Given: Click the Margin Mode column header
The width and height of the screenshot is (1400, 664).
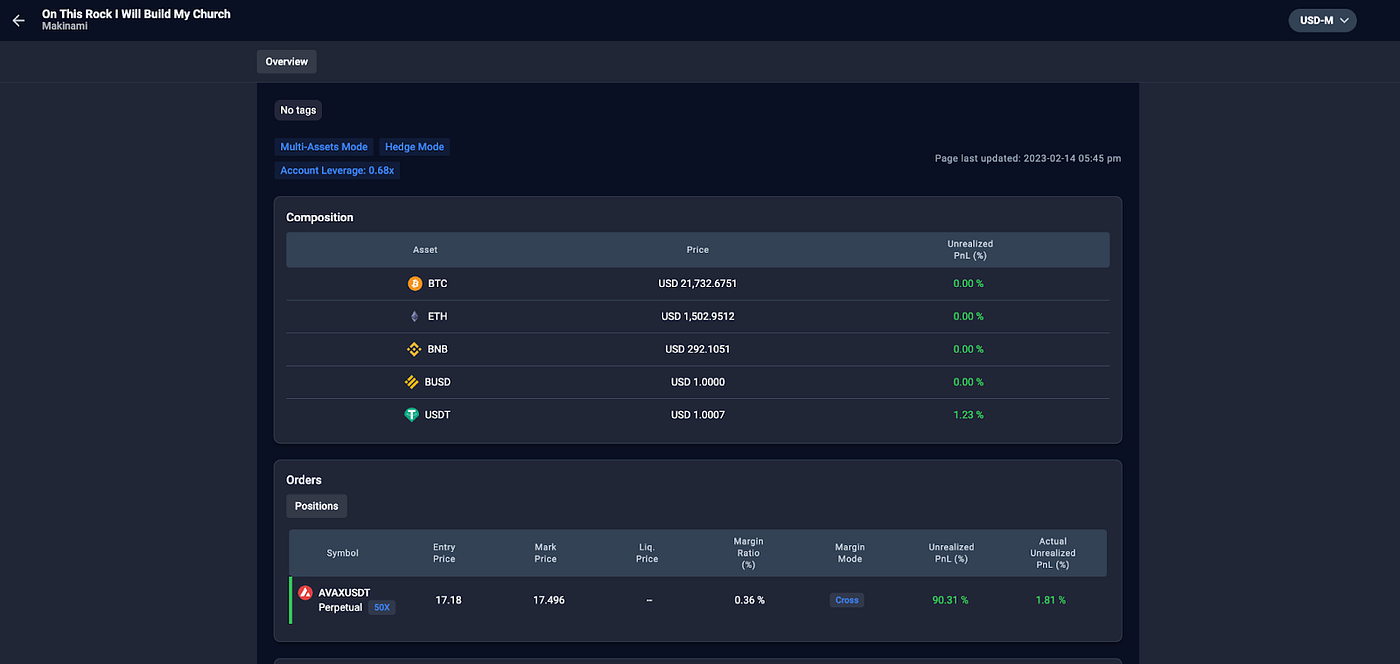Looking at the screenshot, I should point(850,553).
